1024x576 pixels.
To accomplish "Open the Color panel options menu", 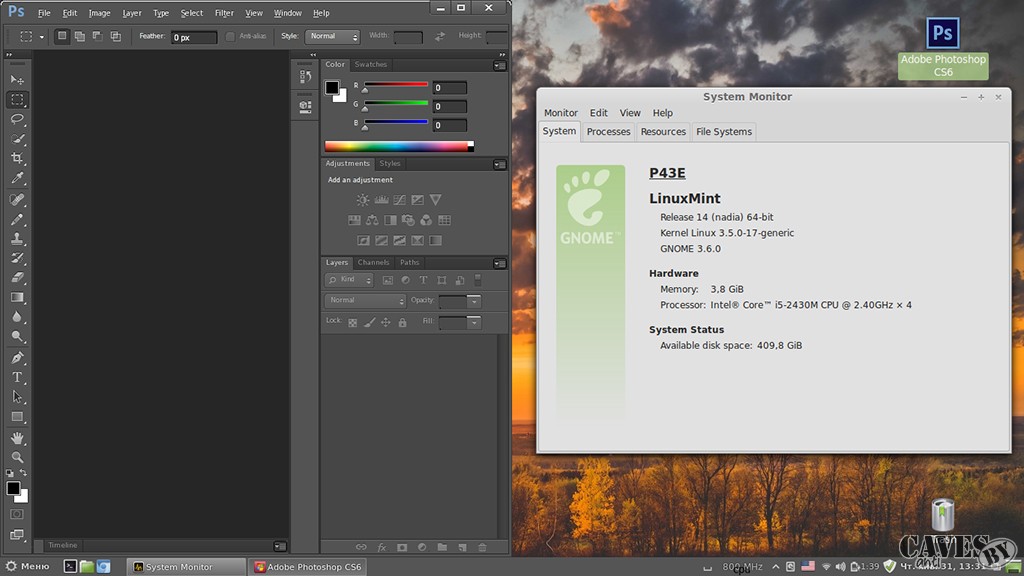I will [x=500, y=65].
